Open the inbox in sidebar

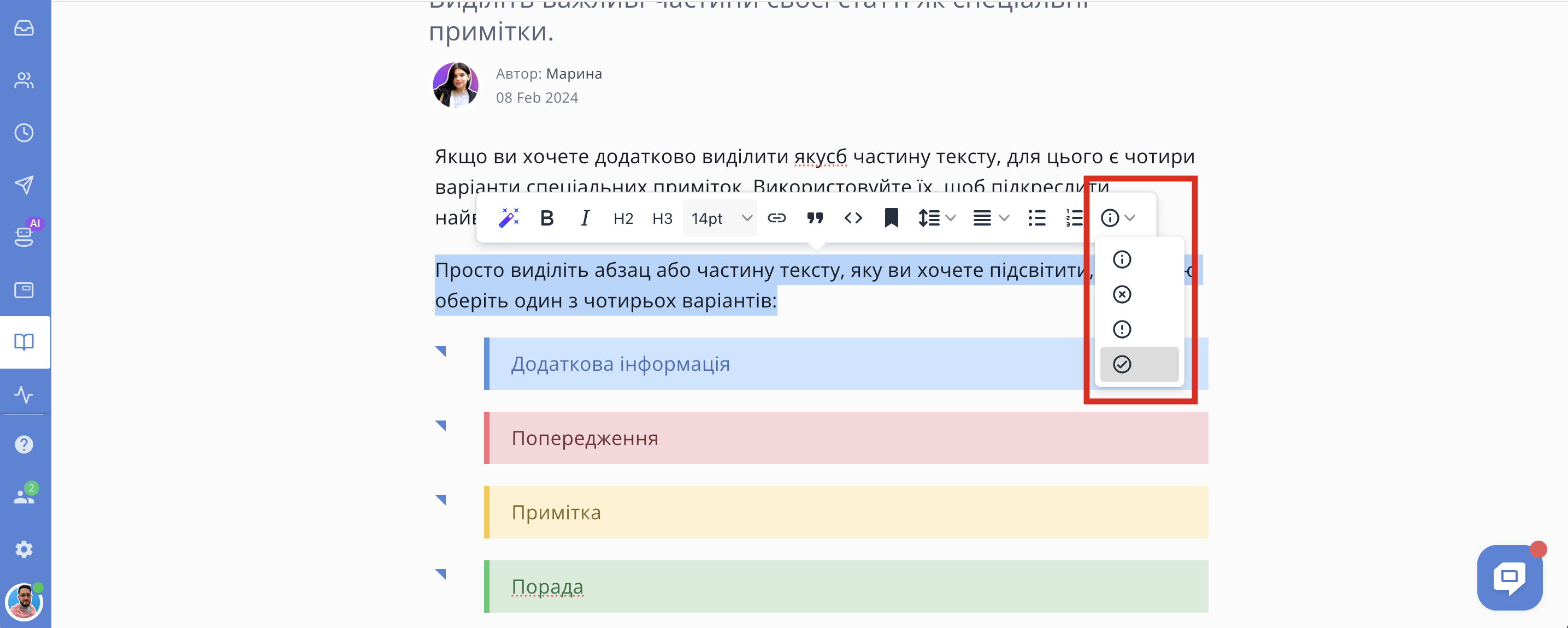[x=25, y=28]
